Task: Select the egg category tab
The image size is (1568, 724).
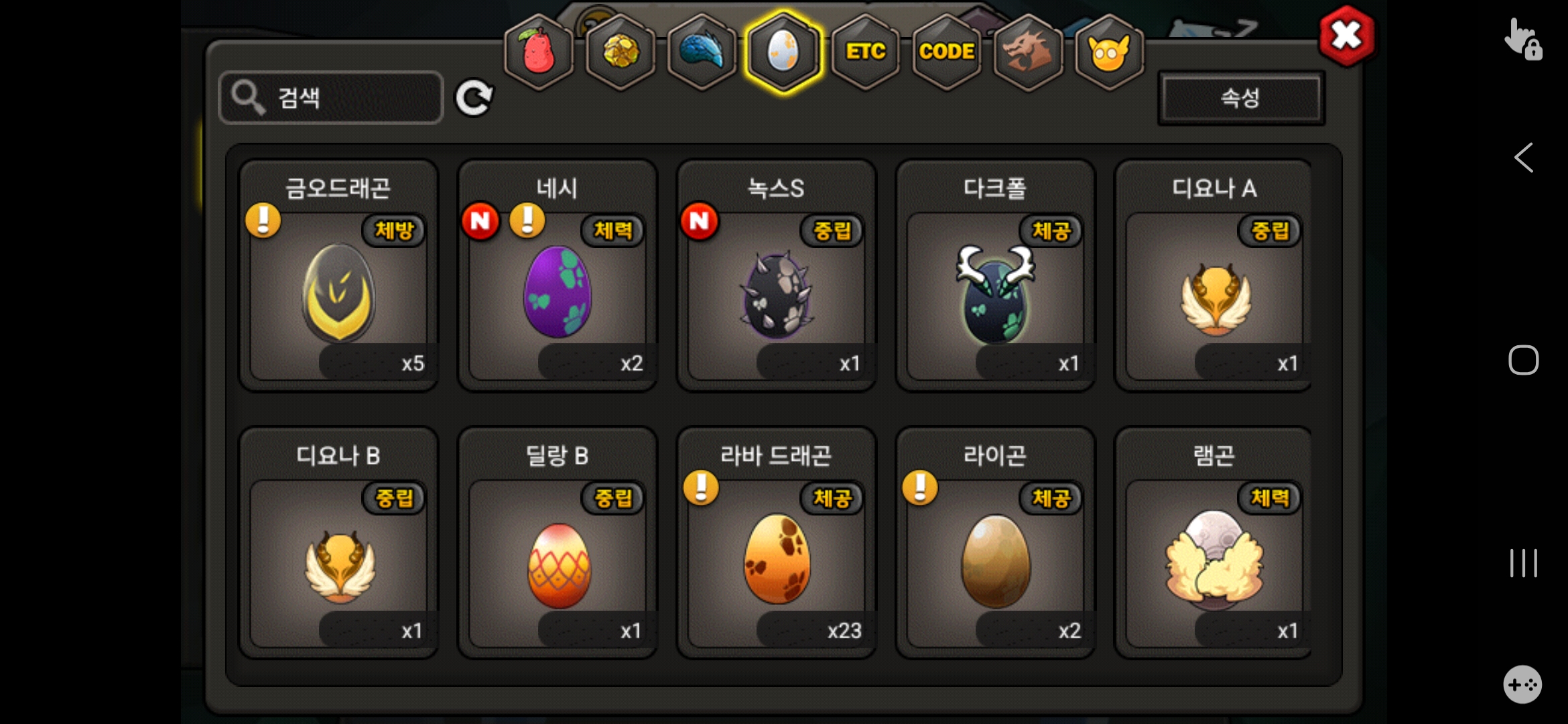Action: (x=783, y=52)
